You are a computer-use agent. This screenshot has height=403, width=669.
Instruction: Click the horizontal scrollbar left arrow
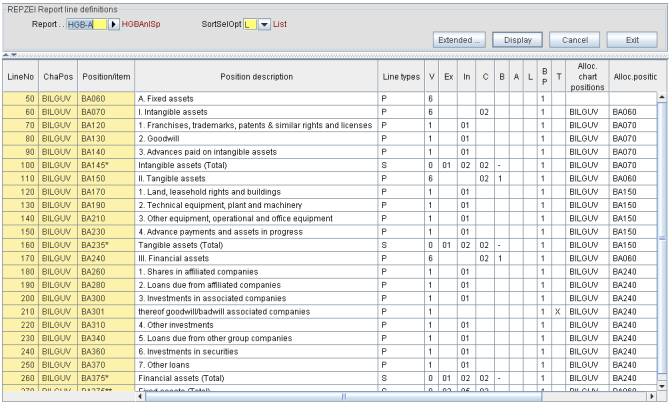(140, 396)
